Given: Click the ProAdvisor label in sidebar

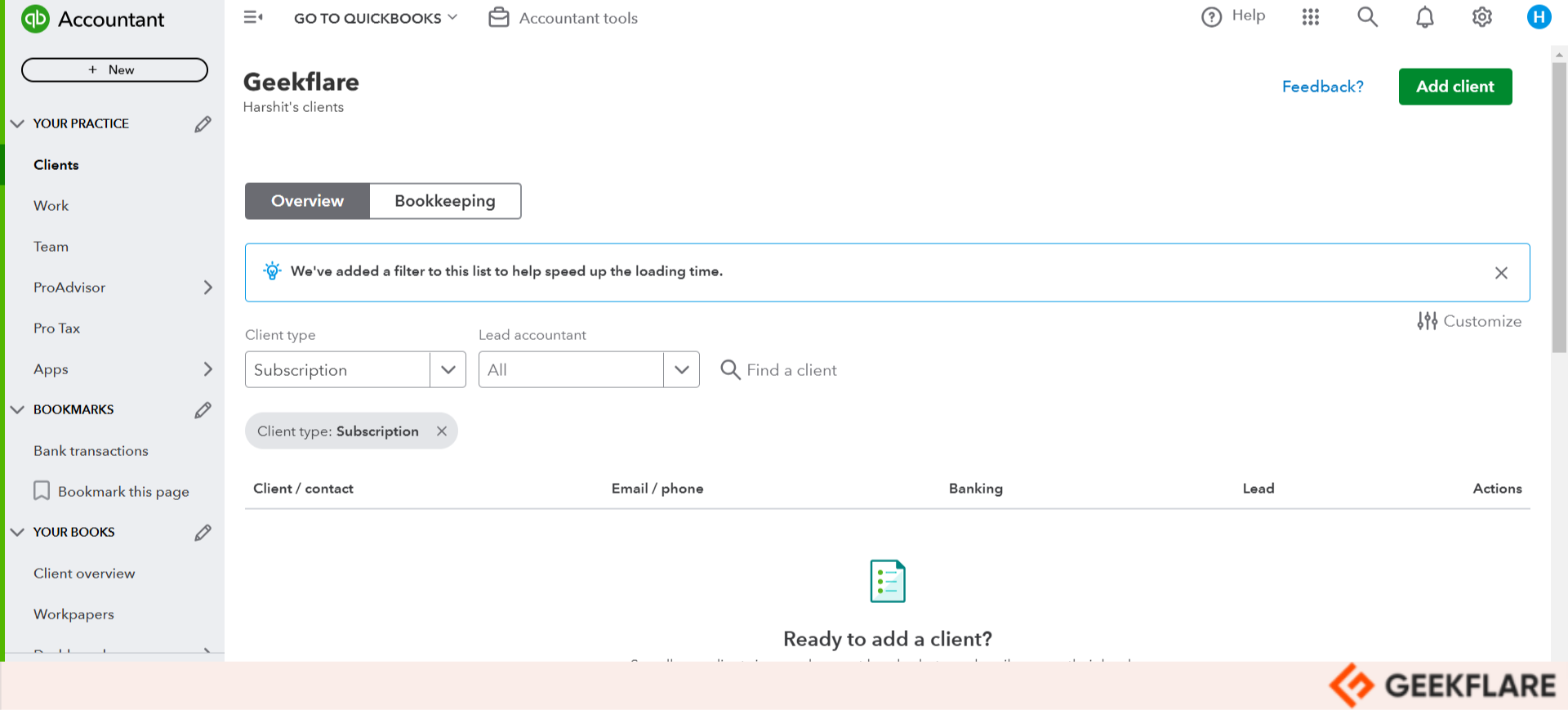Looking at the screenshot, I should tap(69, 288).
